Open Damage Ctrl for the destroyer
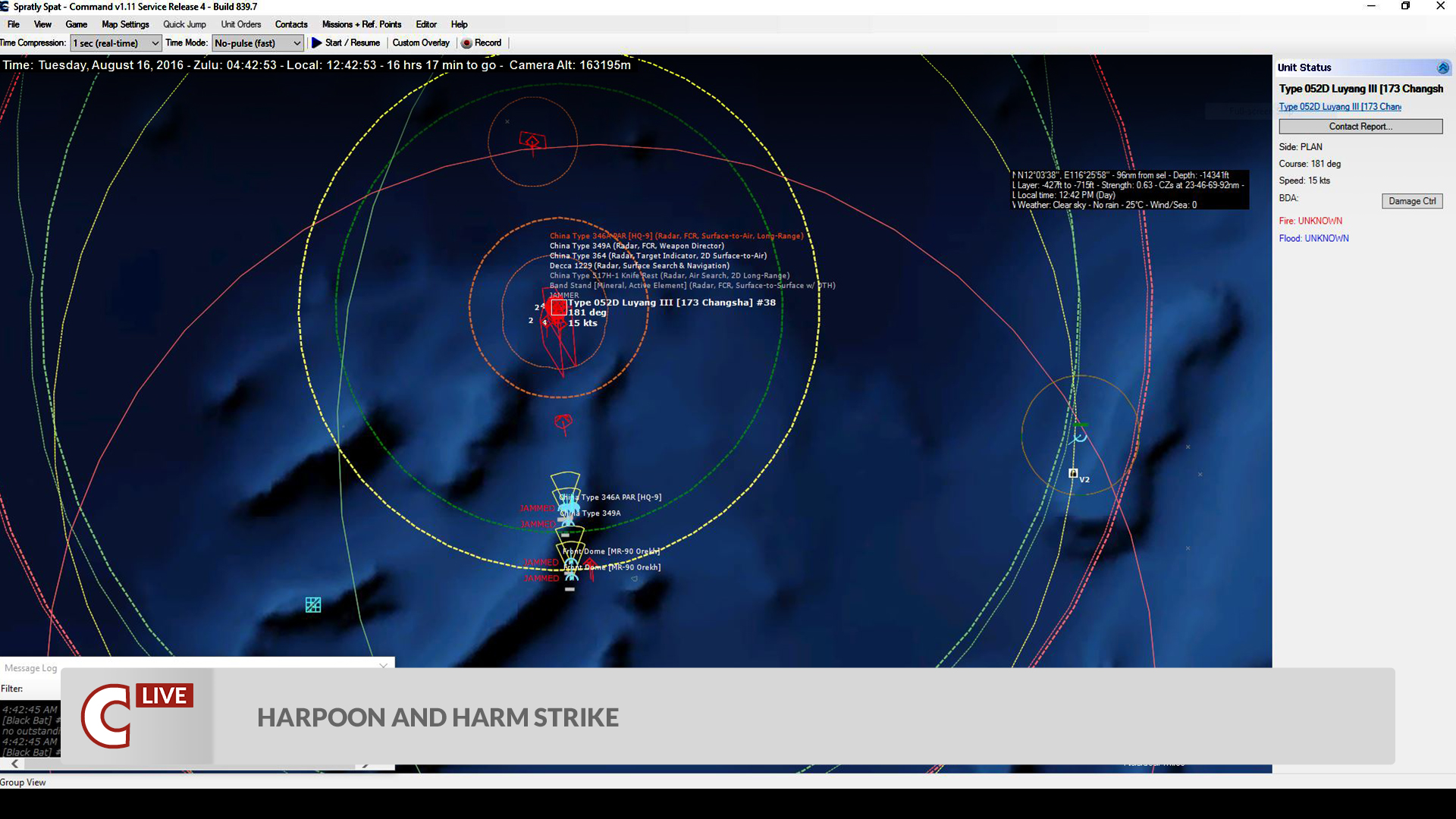This screenshot has height=819, width=1456. (x=1411, y=201)
